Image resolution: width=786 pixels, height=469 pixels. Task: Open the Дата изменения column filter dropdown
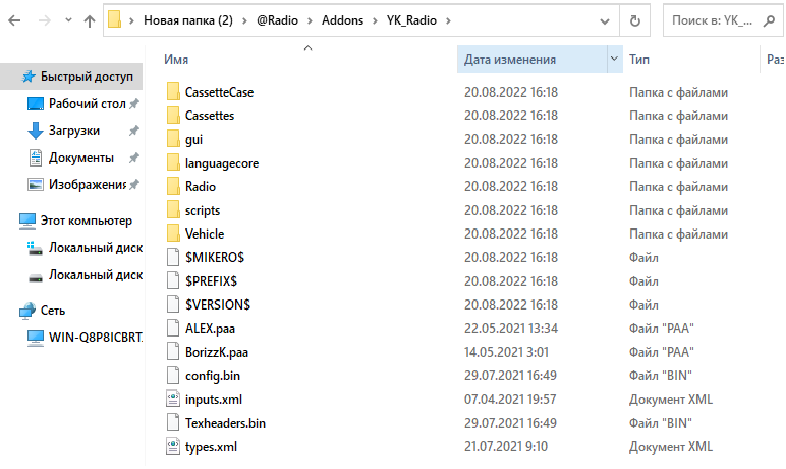(614, 59)
